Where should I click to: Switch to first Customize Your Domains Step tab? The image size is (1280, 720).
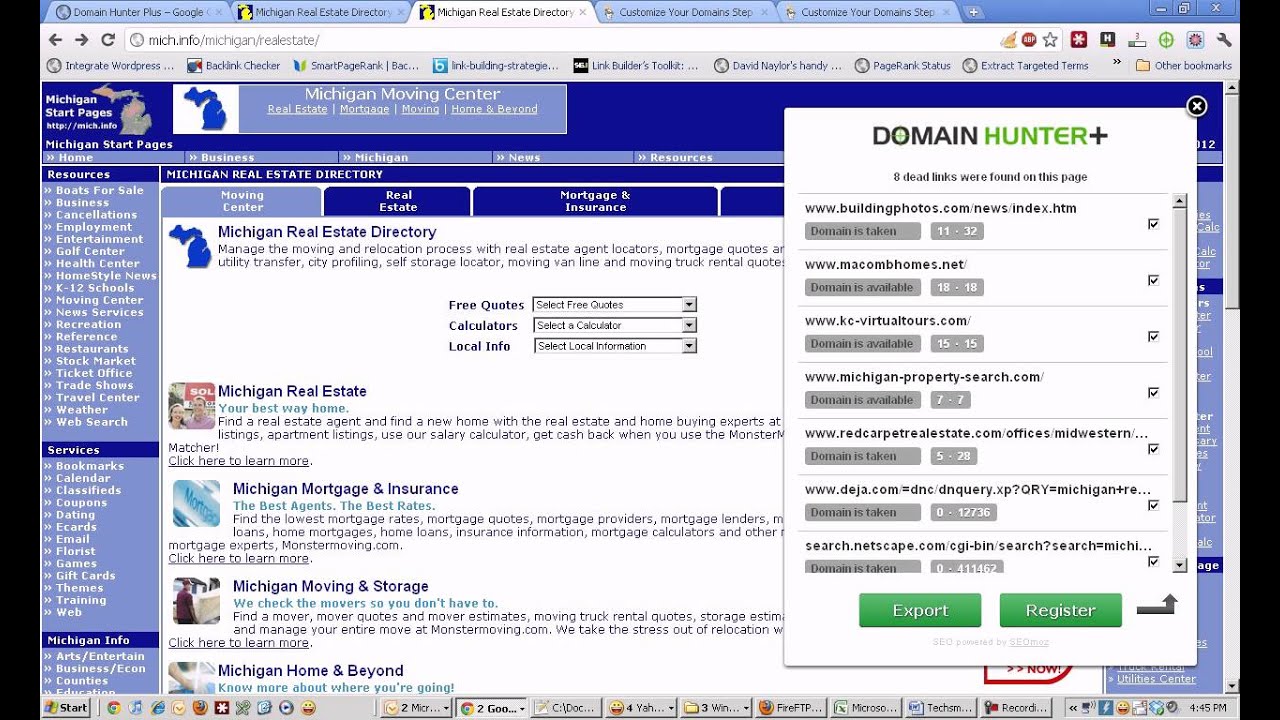pyautogui.click(x=684, y=12)
